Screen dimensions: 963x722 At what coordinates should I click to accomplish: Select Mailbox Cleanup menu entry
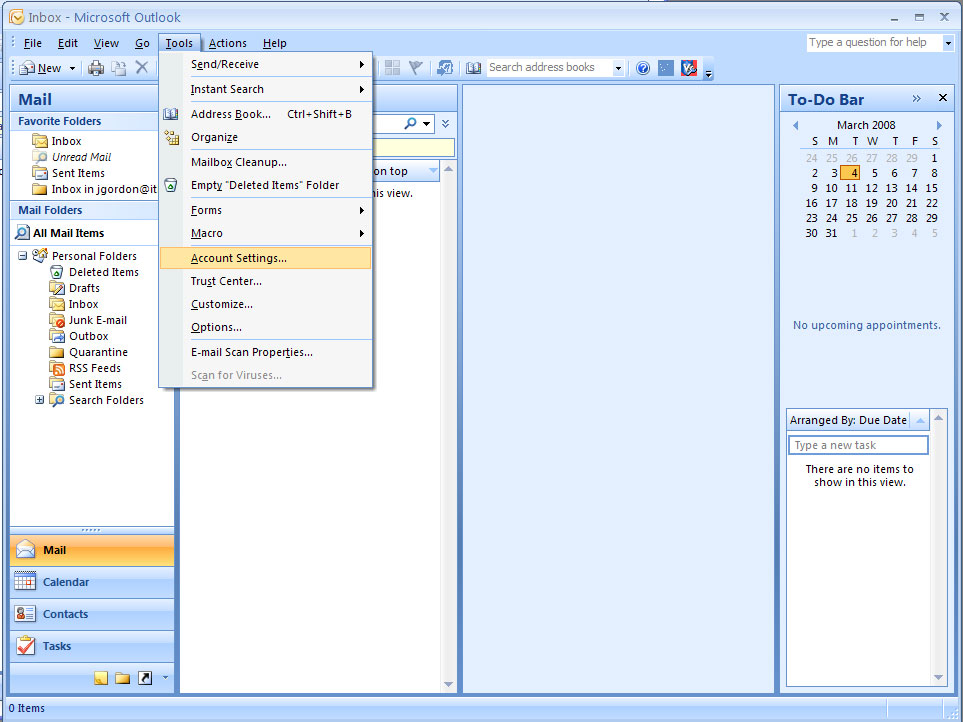pos(265,163)
